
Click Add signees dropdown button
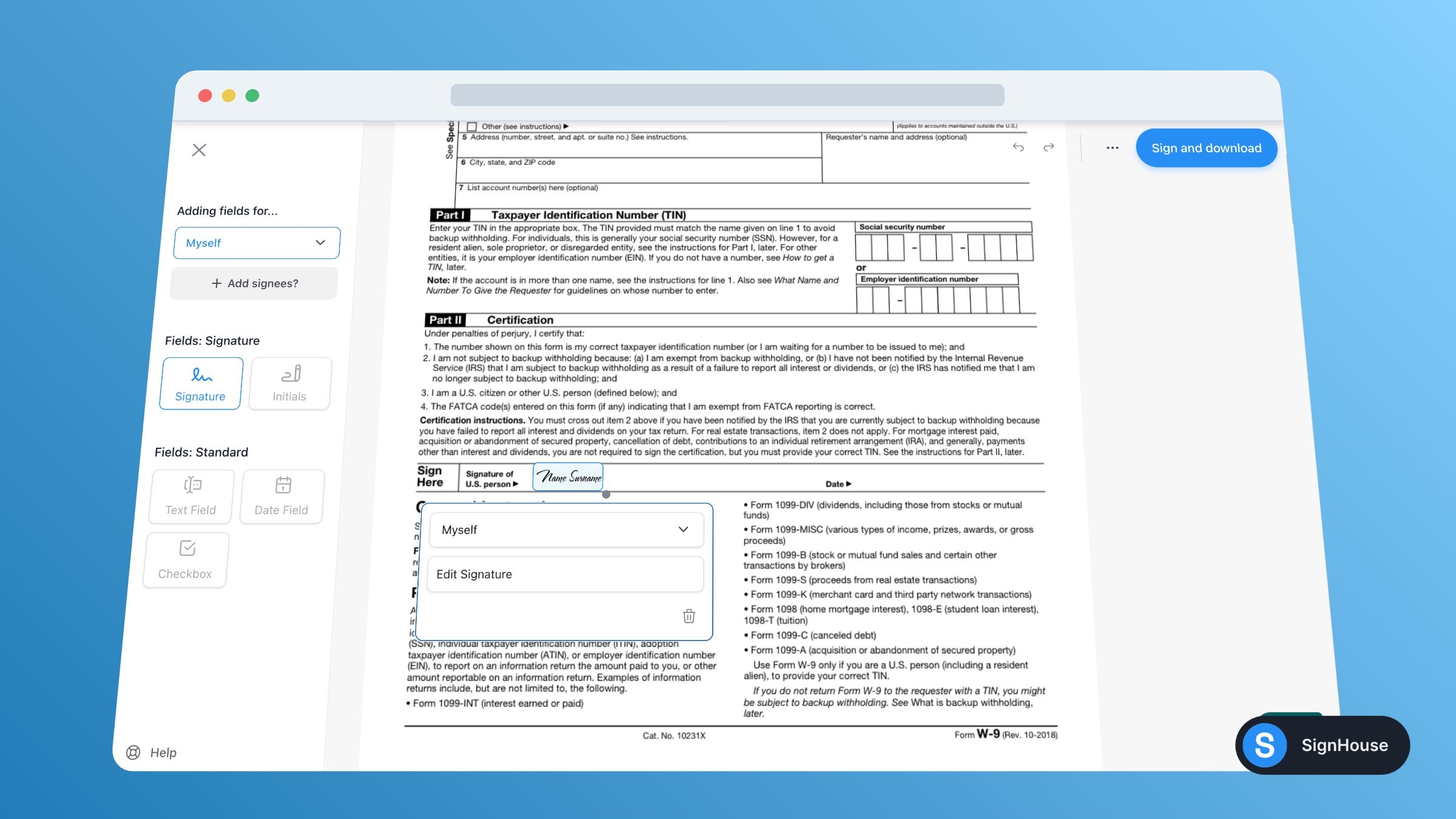[x=255, y=282]
